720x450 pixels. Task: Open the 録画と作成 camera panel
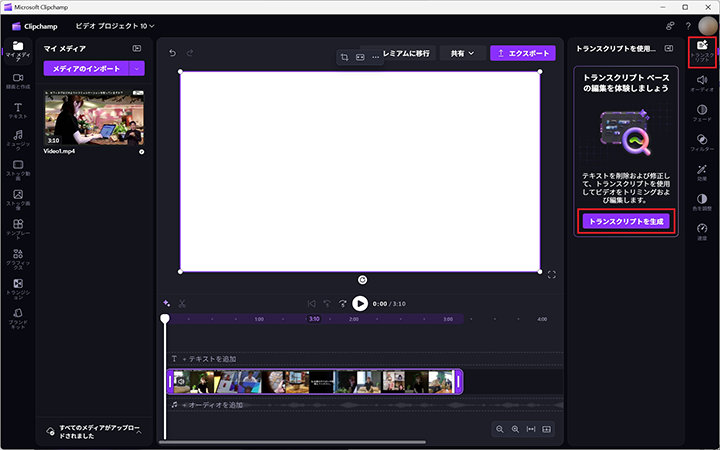[x=18, y=81]
